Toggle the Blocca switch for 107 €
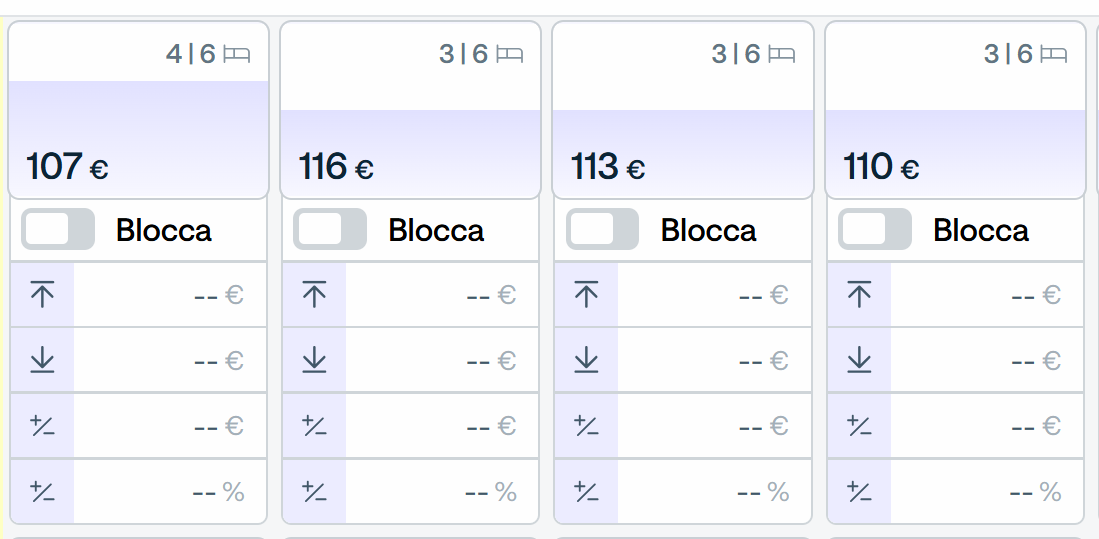The height and width of the screenshot is (539, 1099). (57, 229)
